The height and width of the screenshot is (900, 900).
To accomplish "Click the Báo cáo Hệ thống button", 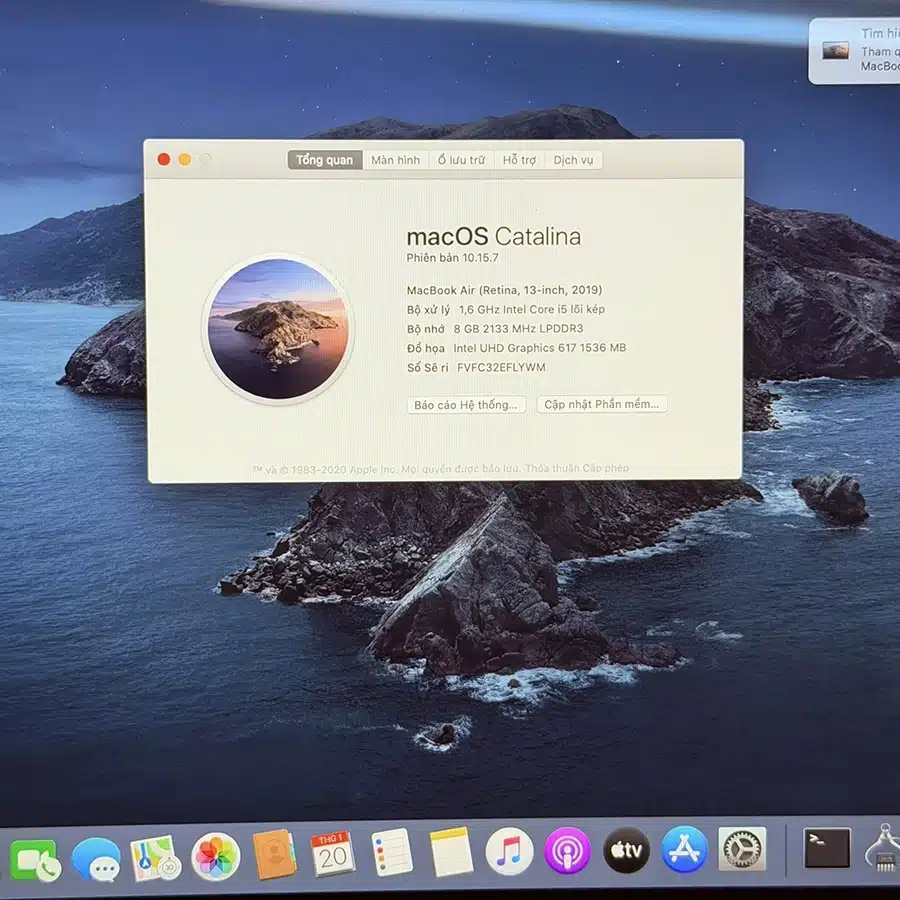I will click(466, 405).
